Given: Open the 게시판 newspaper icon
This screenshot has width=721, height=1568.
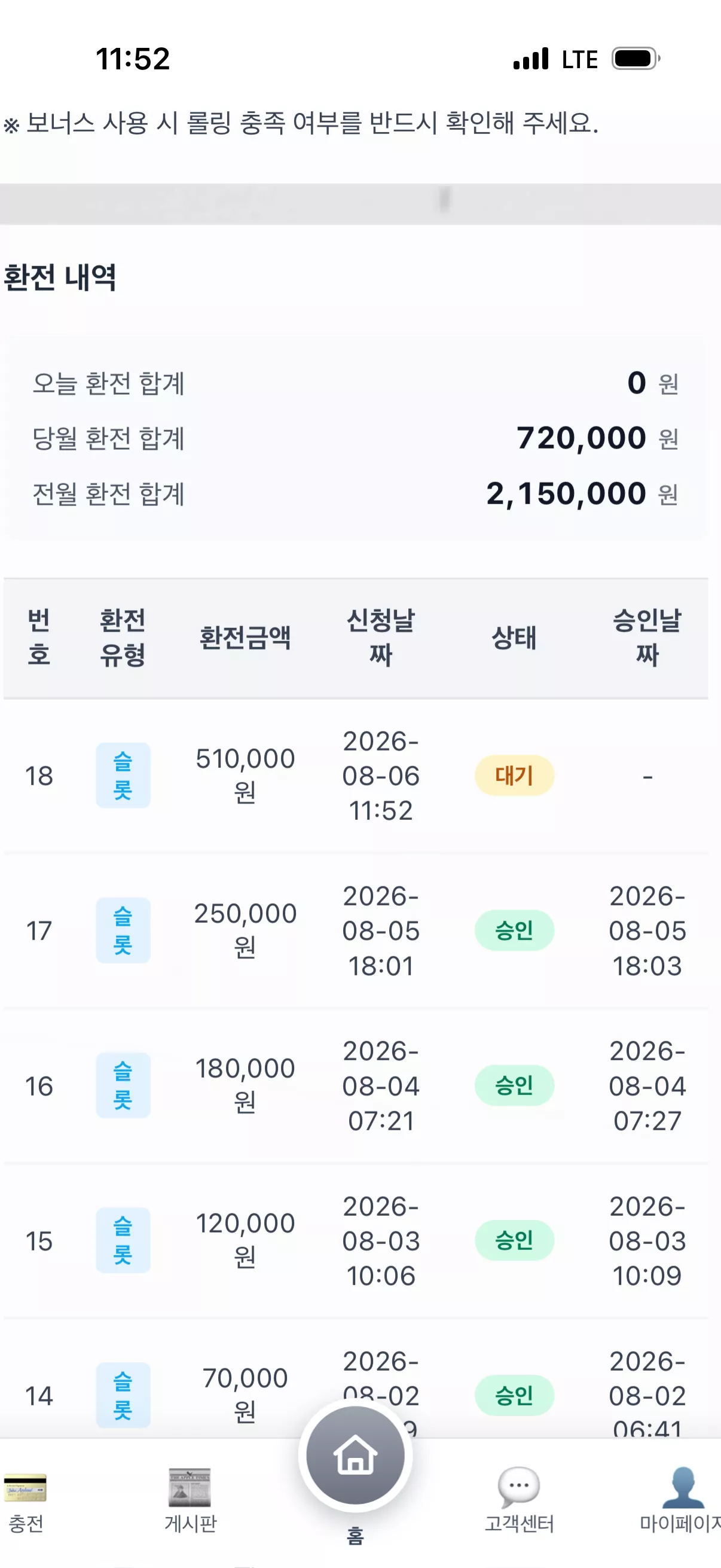Looking at the screenshot, I should [190, 1487].
